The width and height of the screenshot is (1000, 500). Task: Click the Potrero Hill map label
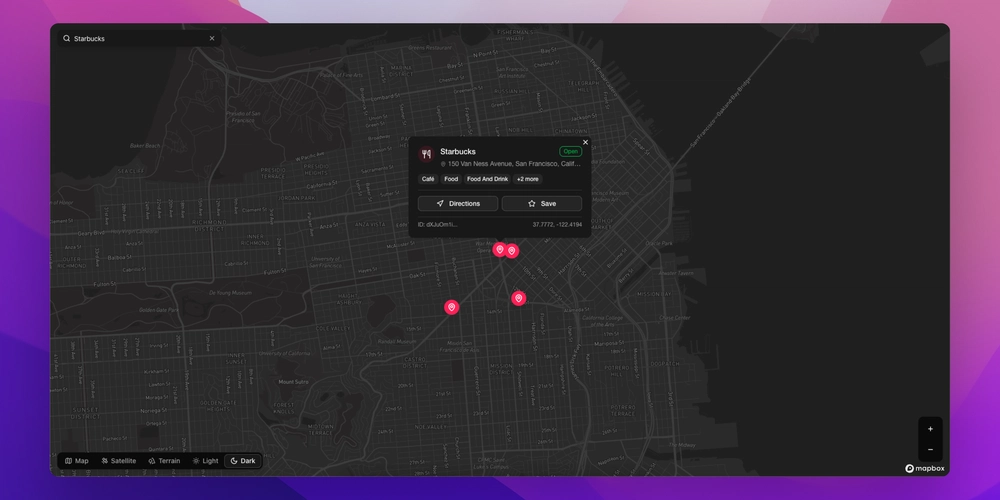coord(616,372)
